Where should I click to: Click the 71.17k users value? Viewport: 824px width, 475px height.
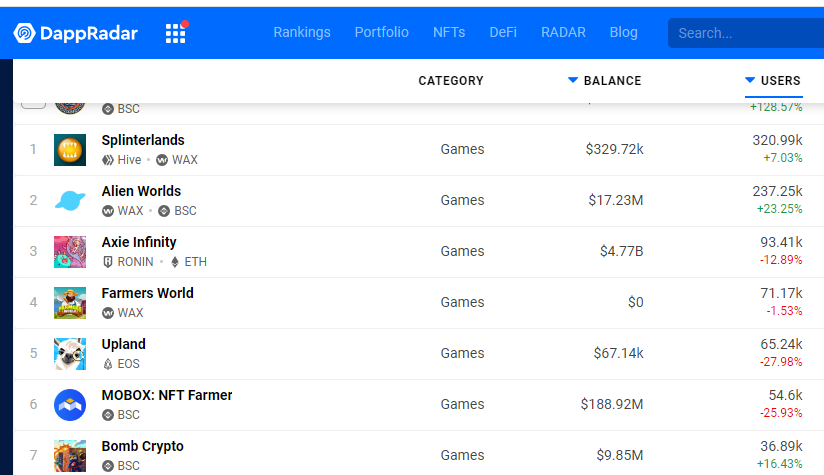click(x=781, y=293)
